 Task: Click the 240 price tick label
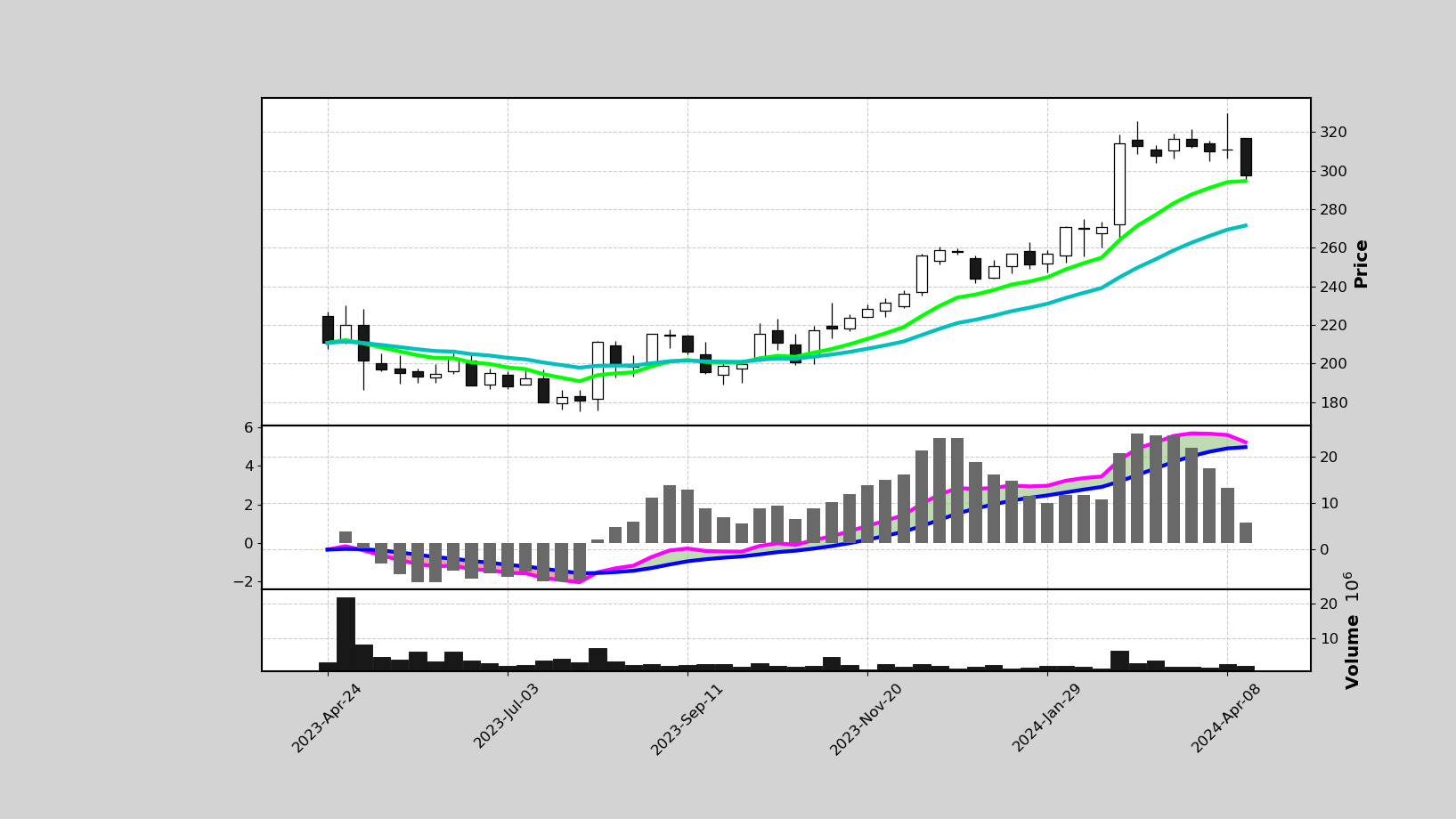pos(1333,287)
